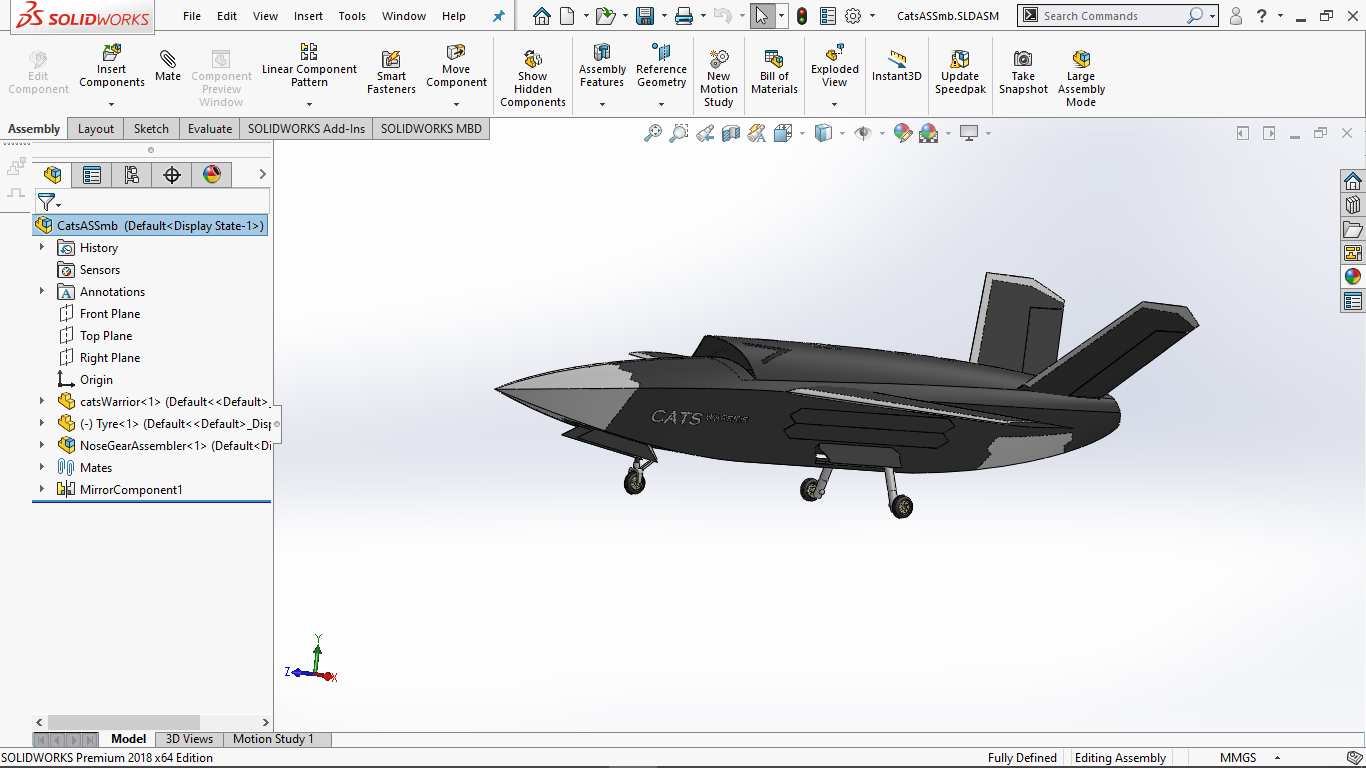The height and width of the screenshot is (768, 1366).
Task: Open the Edit Appearance color tool
Action: tap(902, 132)
